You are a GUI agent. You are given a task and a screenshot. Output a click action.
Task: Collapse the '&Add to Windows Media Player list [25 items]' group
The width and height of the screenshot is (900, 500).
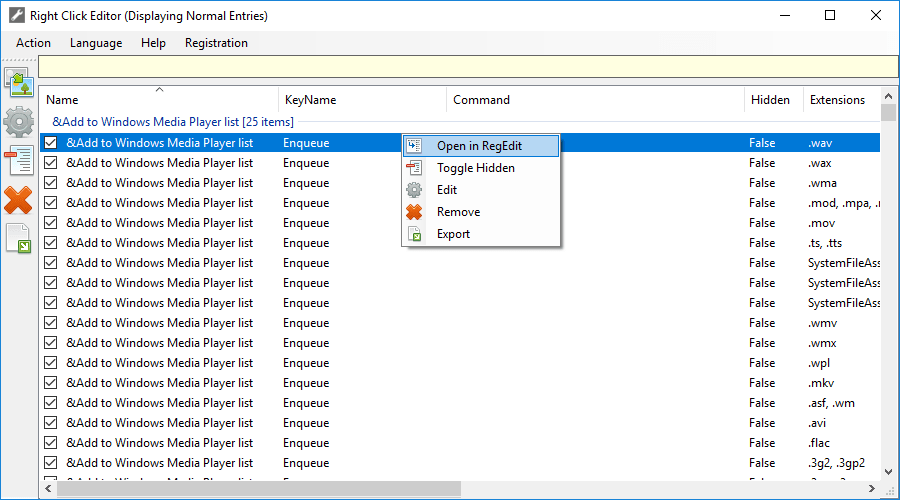[173, 122]
